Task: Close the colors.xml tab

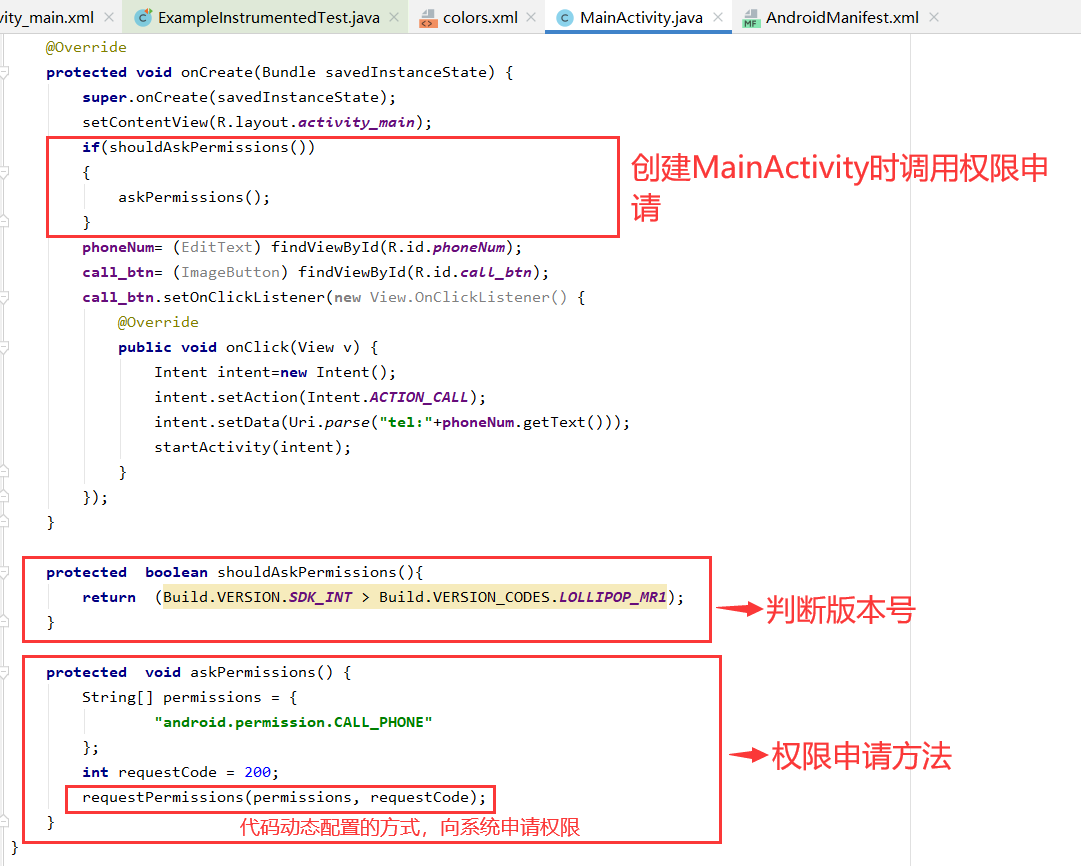Action: tap(531, 17)
